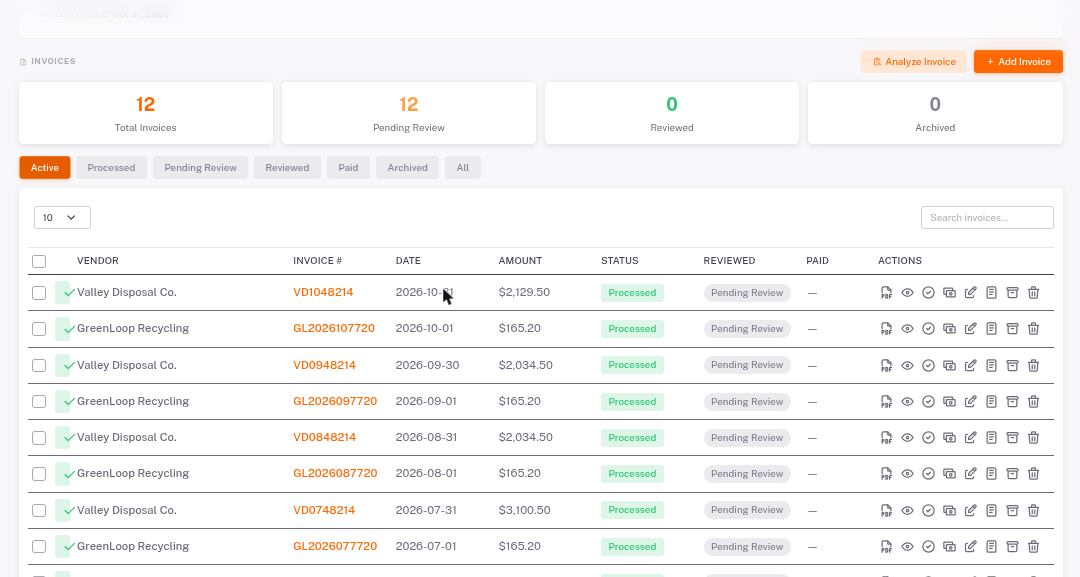Viewport: 1080px width, 577px height.
Task: Toggle the select-all checkbox in table header
Action: [x=39, y=262]
